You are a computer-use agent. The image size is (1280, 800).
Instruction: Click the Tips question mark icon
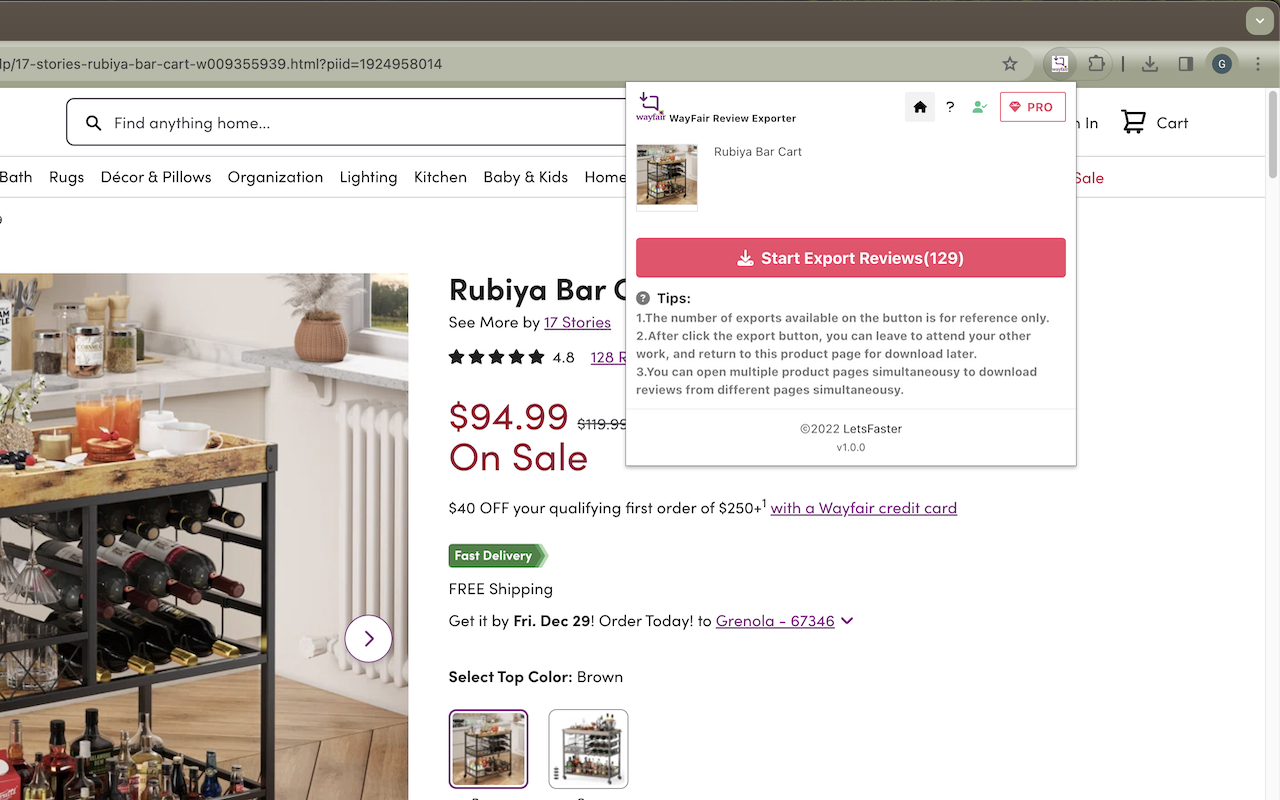pos(643,298)
